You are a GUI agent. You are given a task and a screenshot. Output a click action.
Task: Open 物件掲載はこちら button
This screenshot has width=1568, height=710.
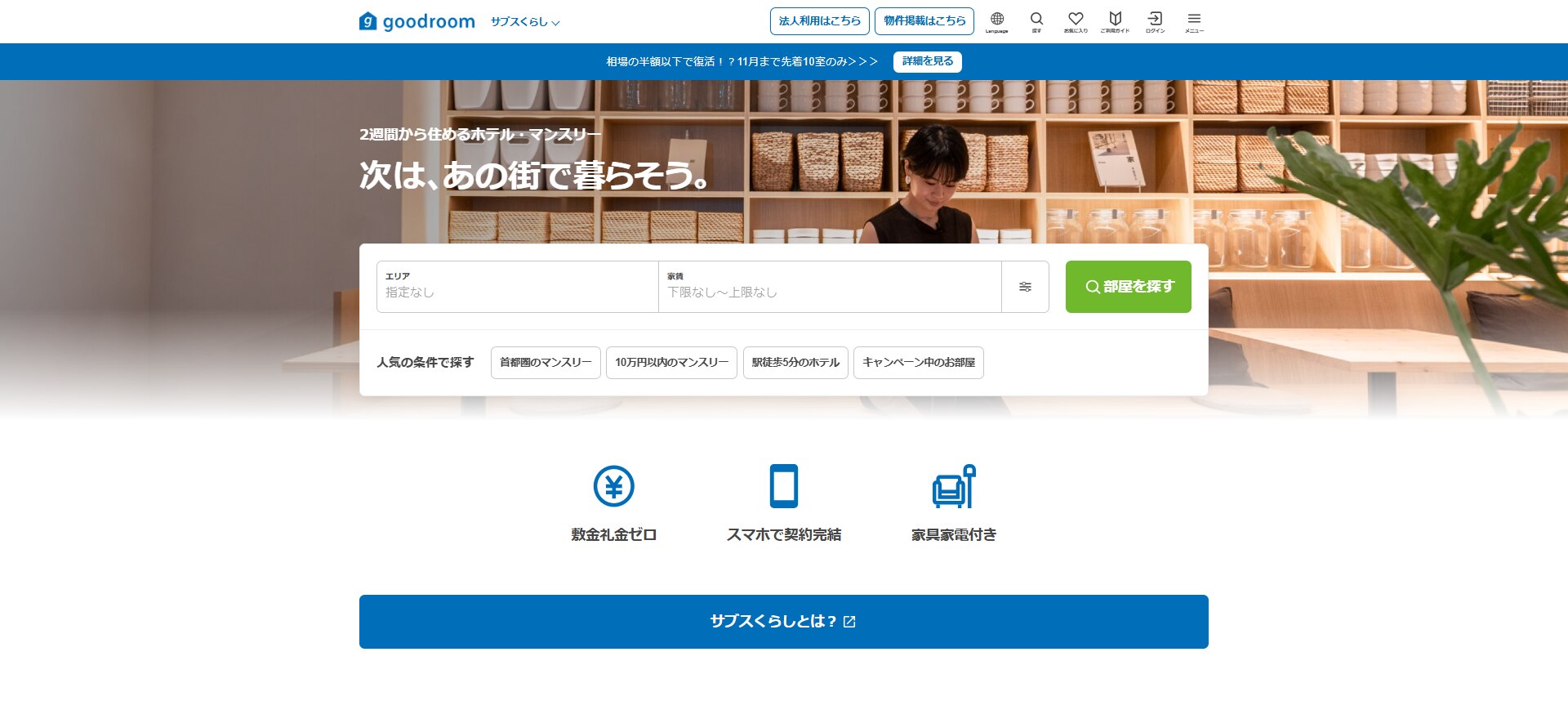point(924,21)
